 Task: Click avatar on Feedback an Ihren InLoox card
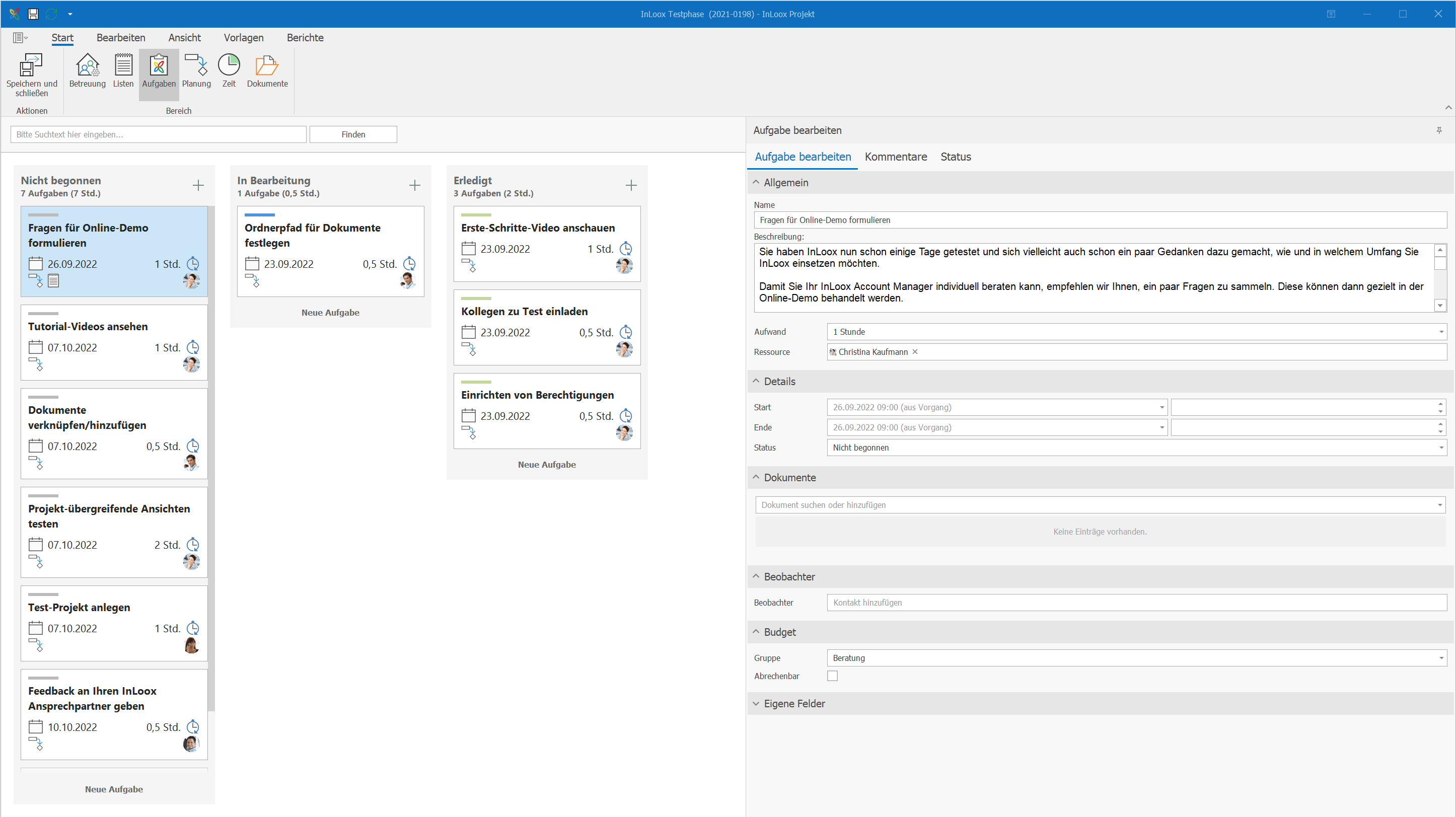(x=192, y=744)
